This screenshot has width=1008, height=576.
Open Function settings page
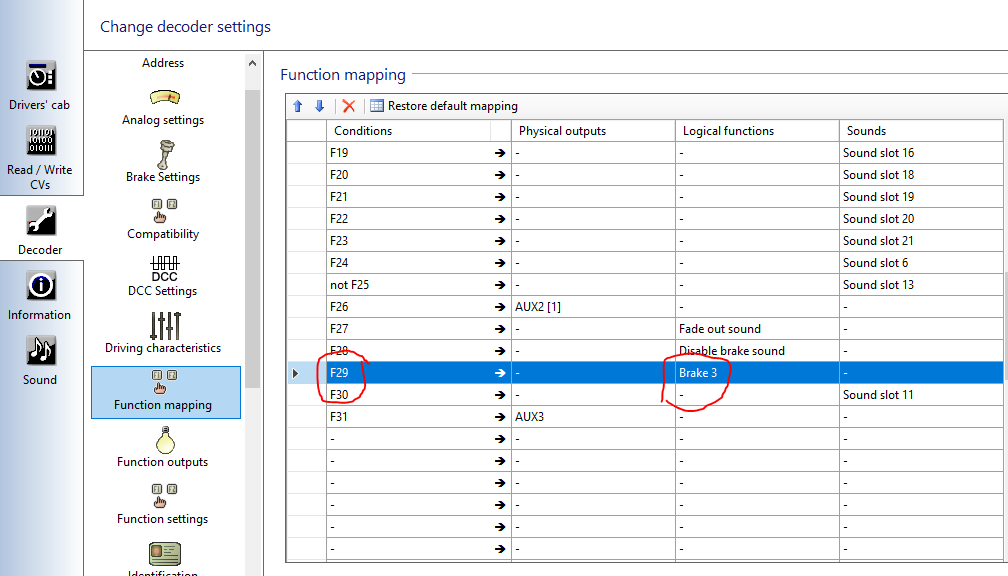pyautogui.click(x=163, y=505)
